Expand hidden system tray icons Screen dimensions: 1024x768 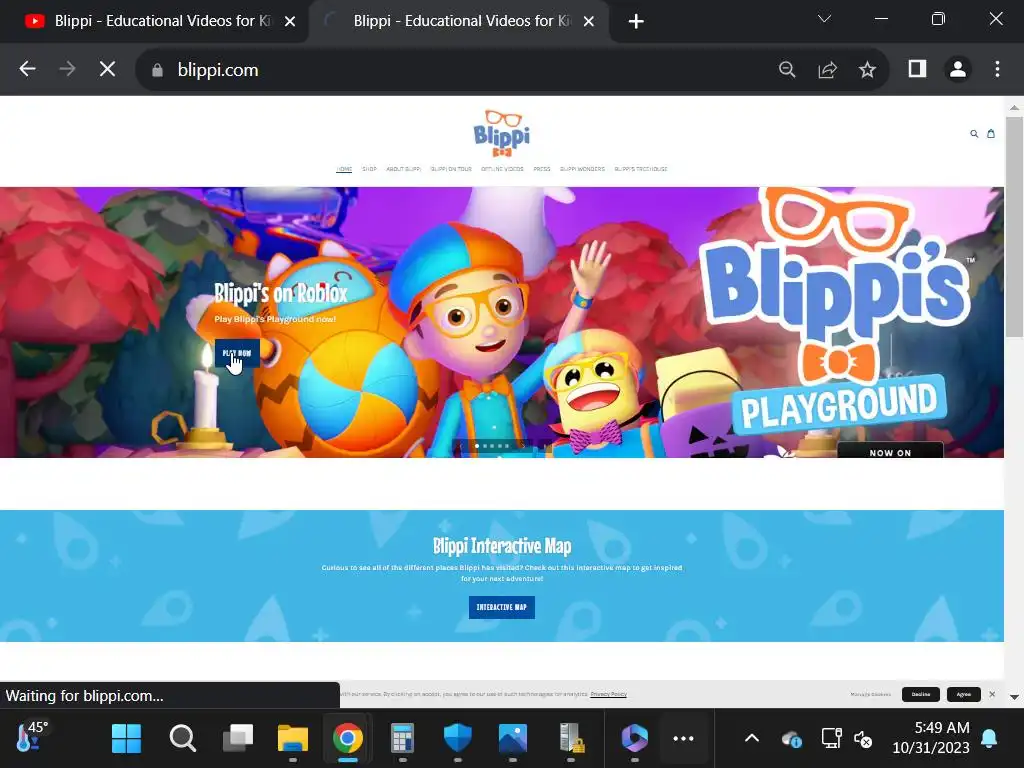[752, 739]
